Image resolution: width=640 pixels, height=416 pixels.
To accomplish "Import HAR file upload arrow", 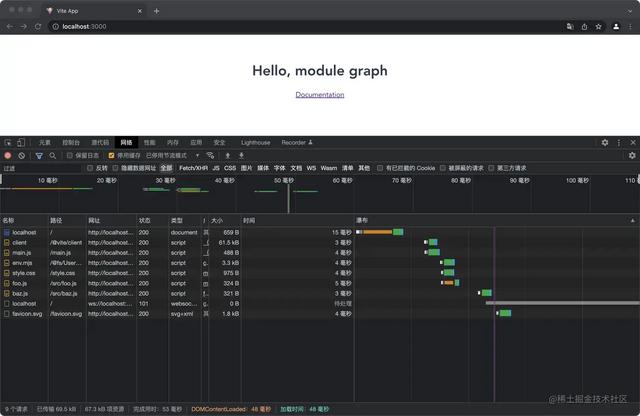I will [x=228, y=156].
